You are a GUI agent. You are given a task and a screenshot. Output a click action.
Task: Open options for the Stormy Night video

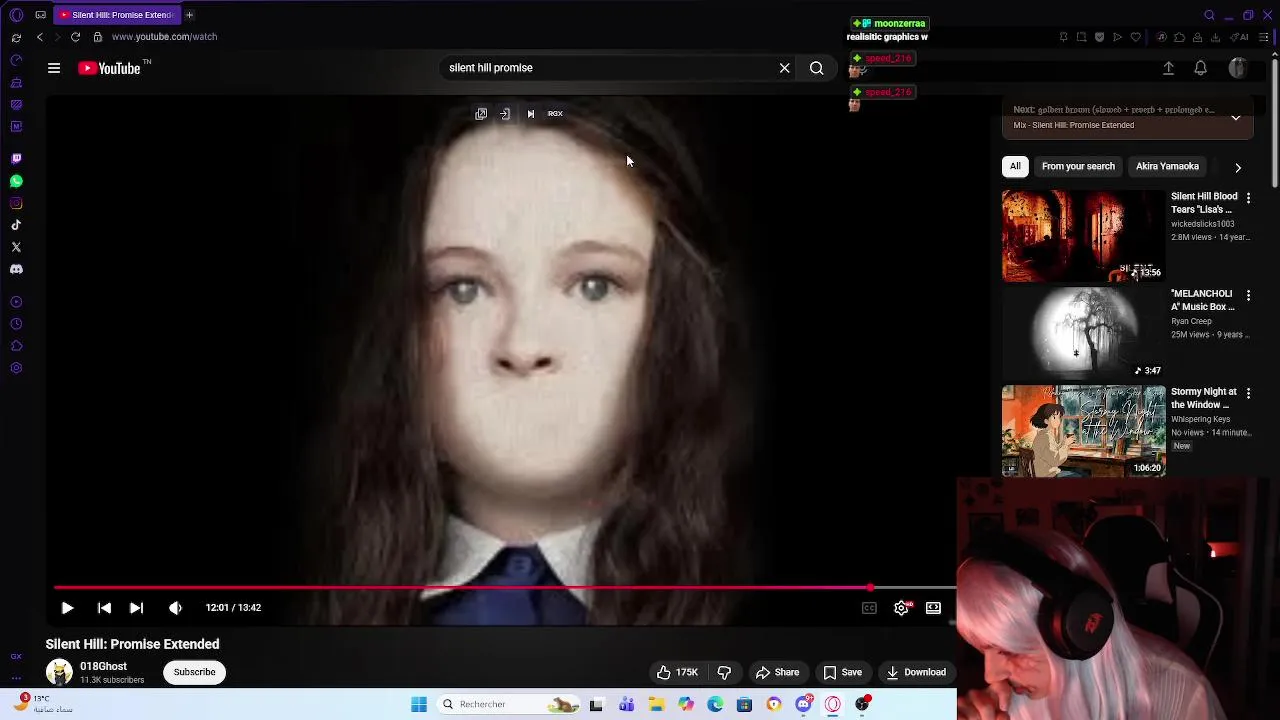pyautogui.click(x=1248, y=394)
